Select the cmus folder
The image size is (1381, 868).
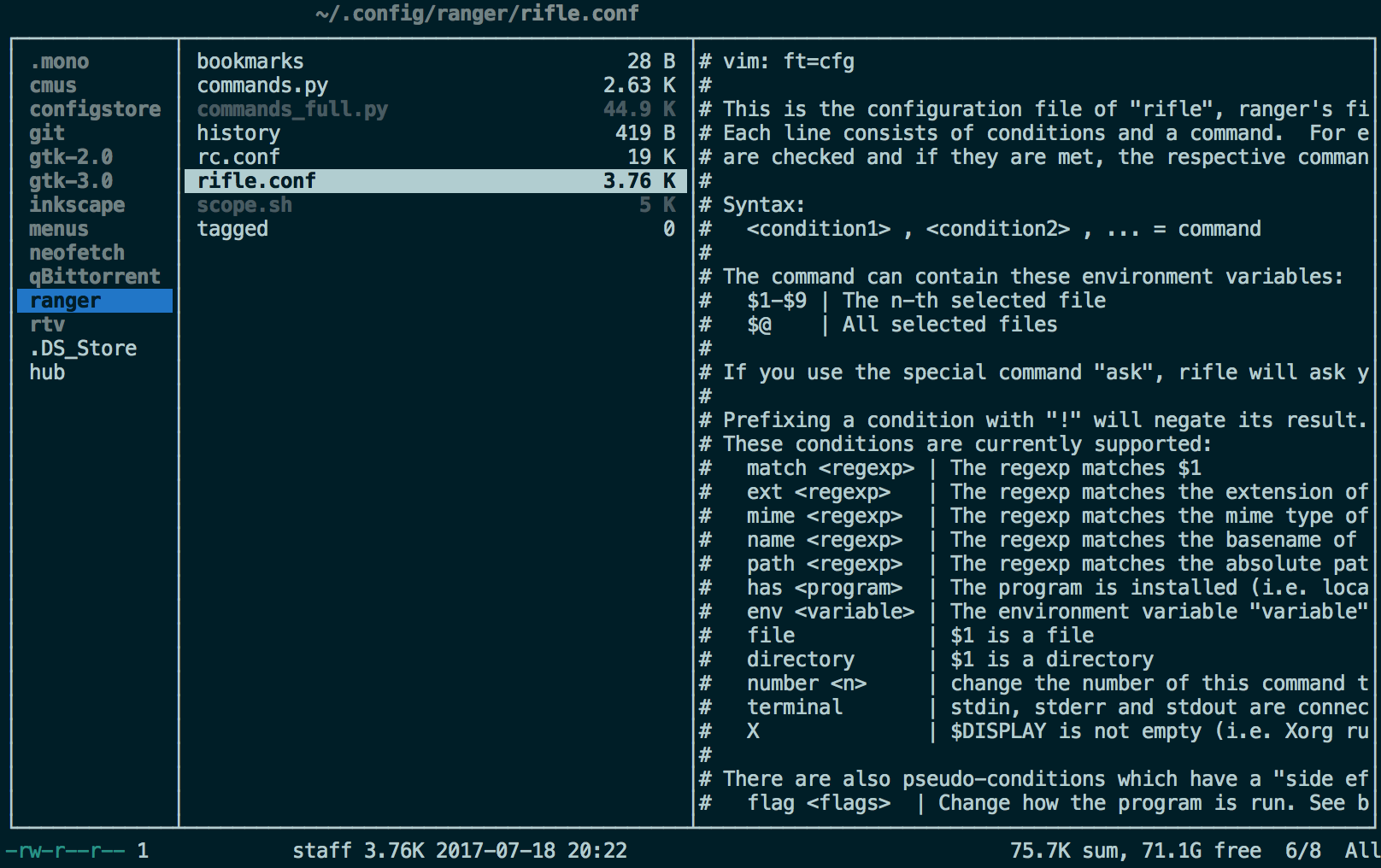(x=53, y=85)
